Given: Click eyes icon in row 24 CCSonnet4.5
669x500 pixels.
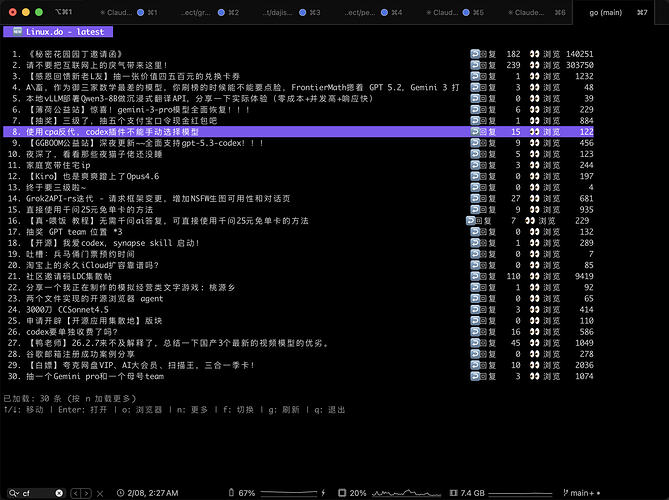Looking at the screenshot, I should click(x=534, y=309).
